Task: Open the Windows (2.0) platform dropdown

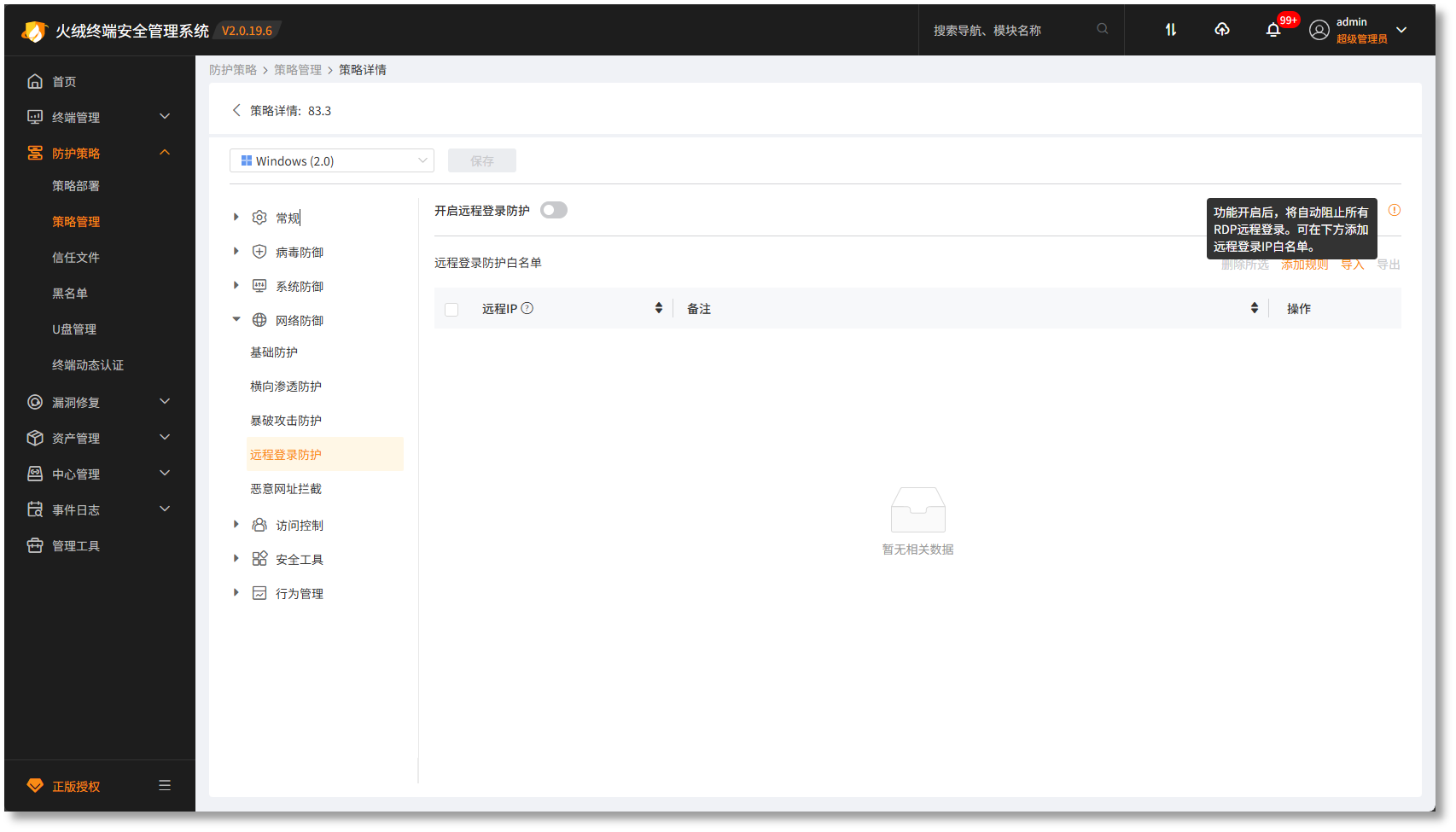Action: point(332,160)
